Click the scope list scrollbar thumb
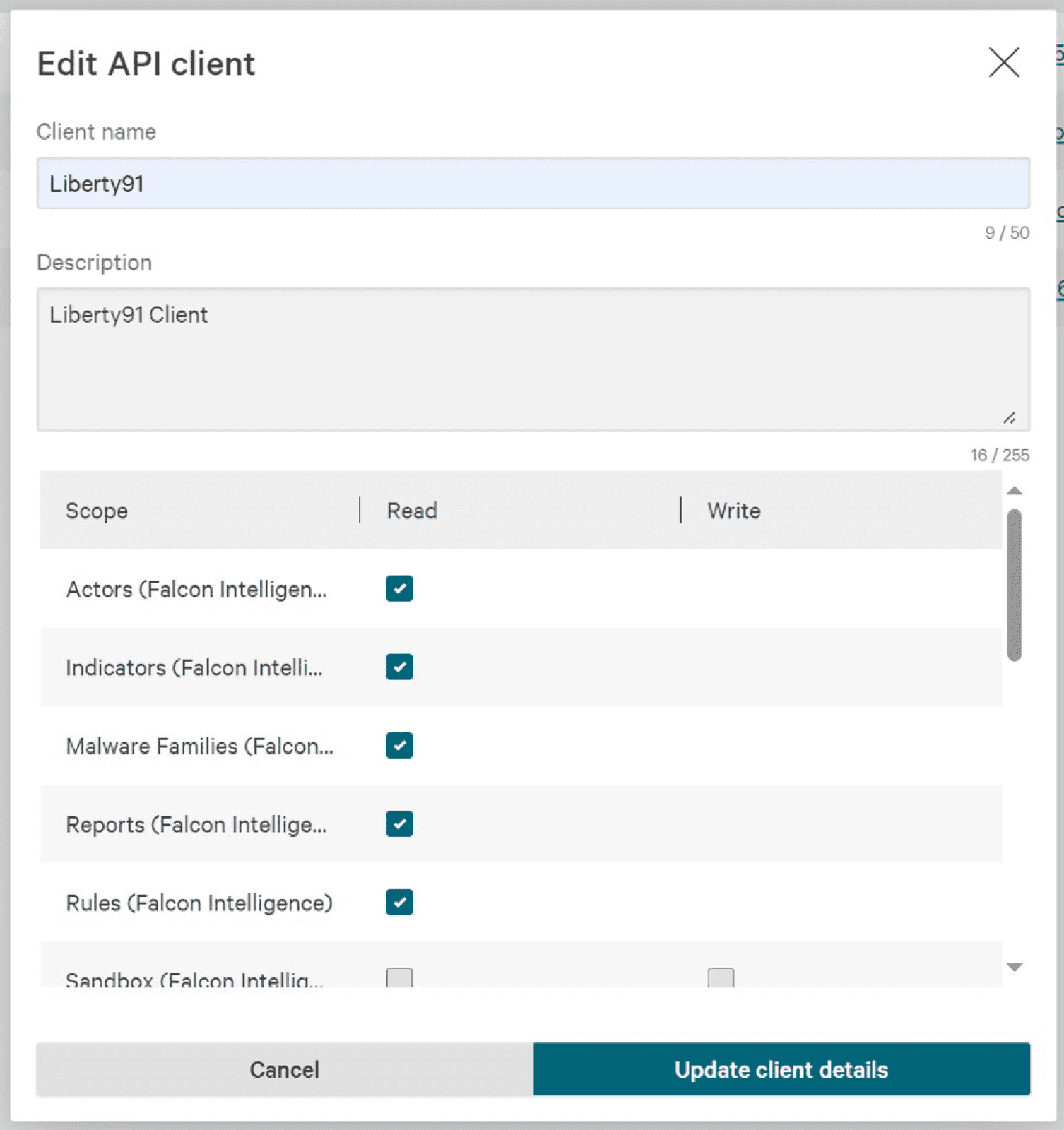Viewport: 1064px width, 1130px height. coord(1015,585)
